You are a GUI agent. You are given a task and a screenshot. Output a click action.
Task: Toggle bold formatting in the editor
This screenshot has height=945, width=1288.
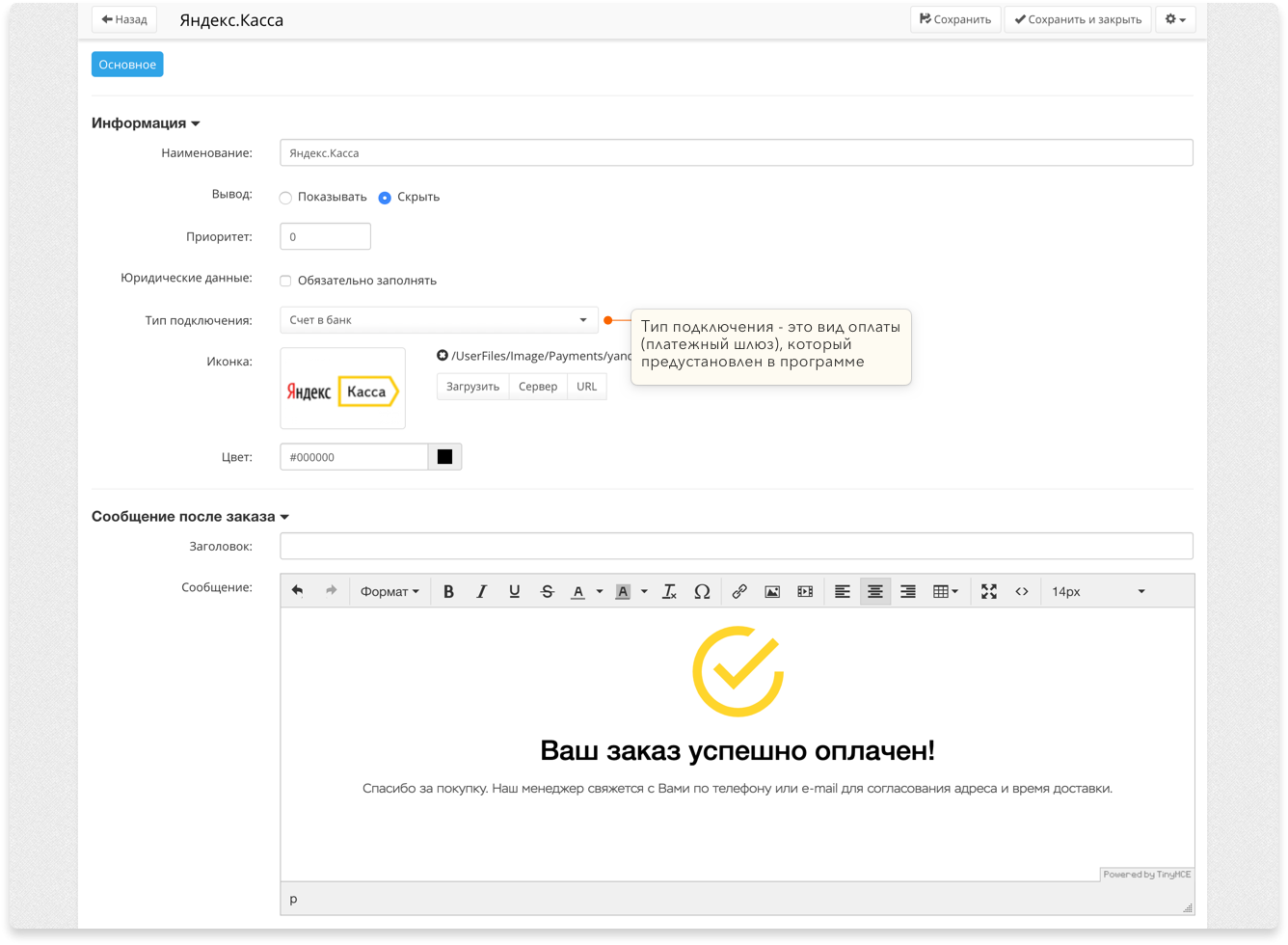448,591
